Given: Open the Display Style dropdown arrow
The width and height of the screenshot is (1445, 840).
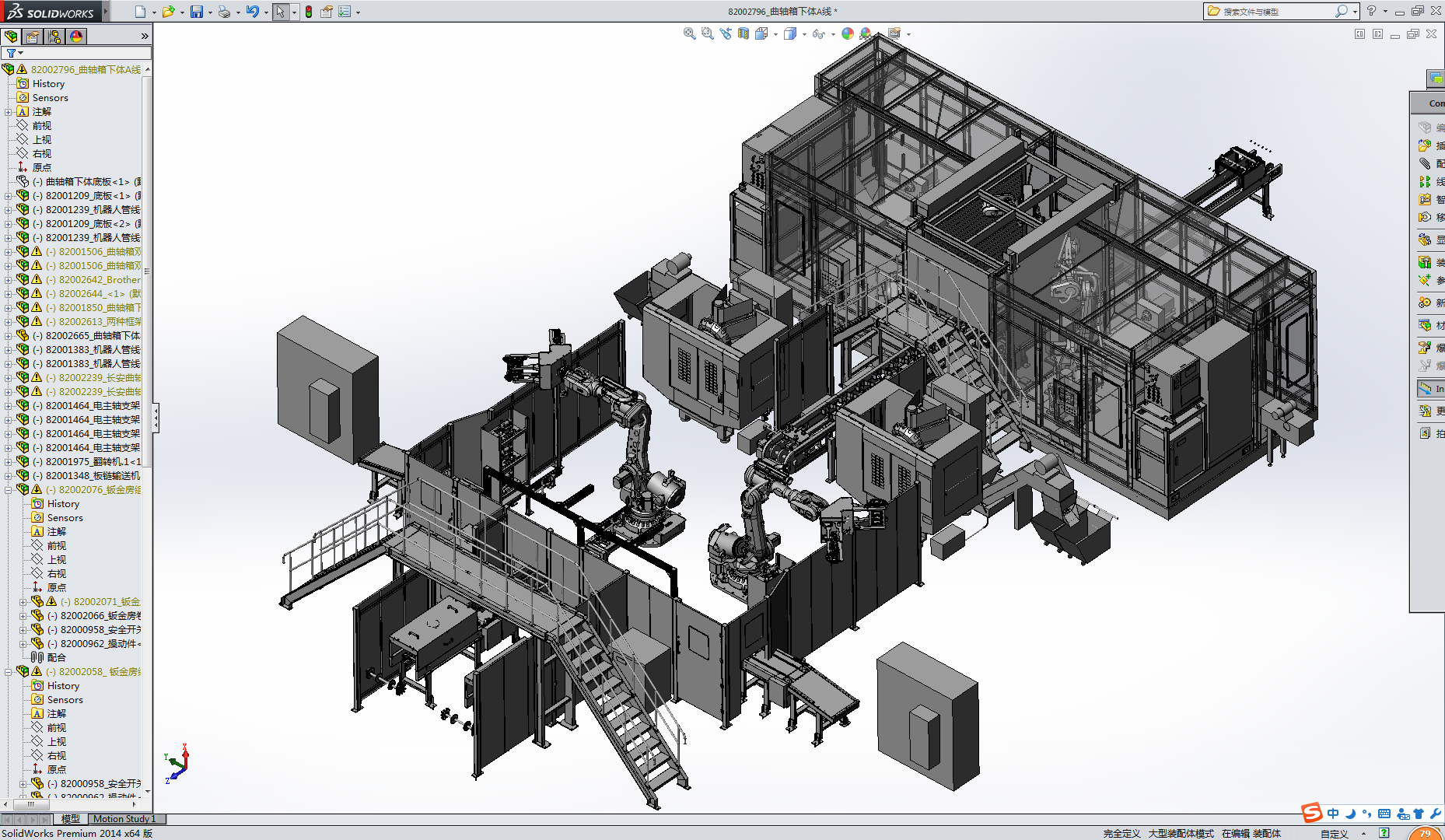Looking at the screenshot, I should coord(804,34).
